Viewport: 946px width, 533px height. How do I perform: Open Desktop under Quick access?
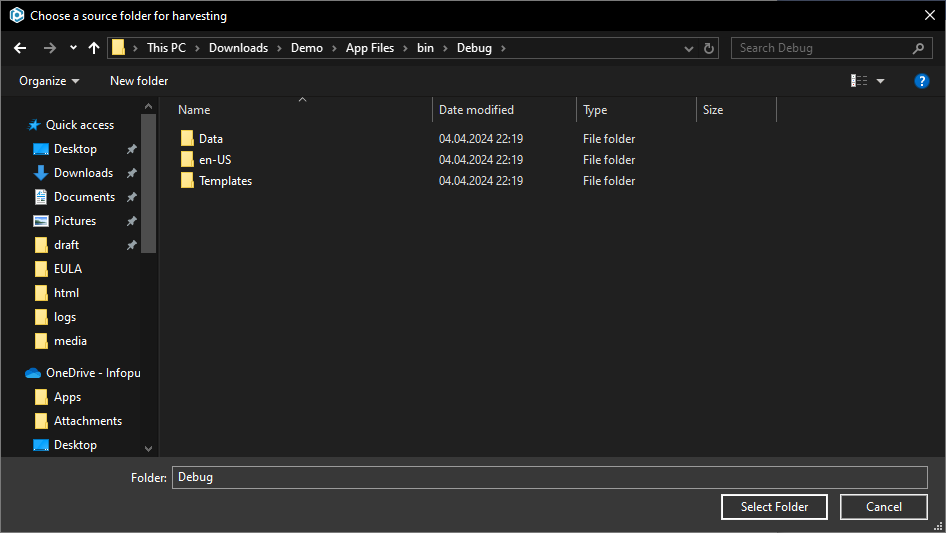click(x=75, y=149)
